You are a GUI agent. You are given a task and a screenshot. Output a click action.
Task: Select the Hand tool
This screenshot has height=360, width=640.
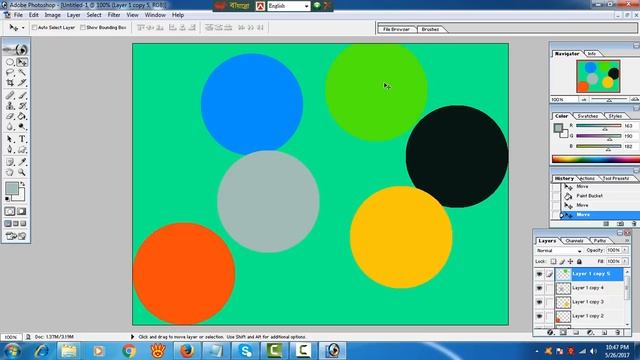(x=10, y=172)
